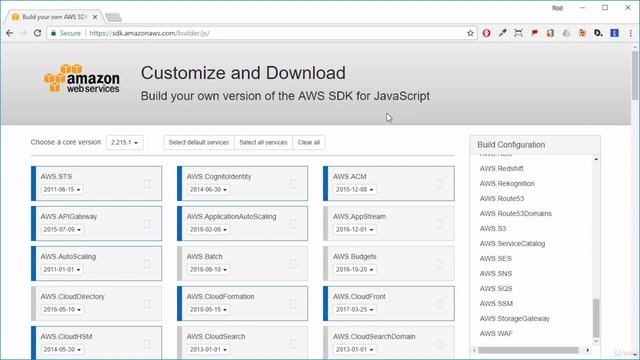Click AWS.Redshift in Build Configuration list
This screenshot has height=360, width=640.
pos(501,169)
